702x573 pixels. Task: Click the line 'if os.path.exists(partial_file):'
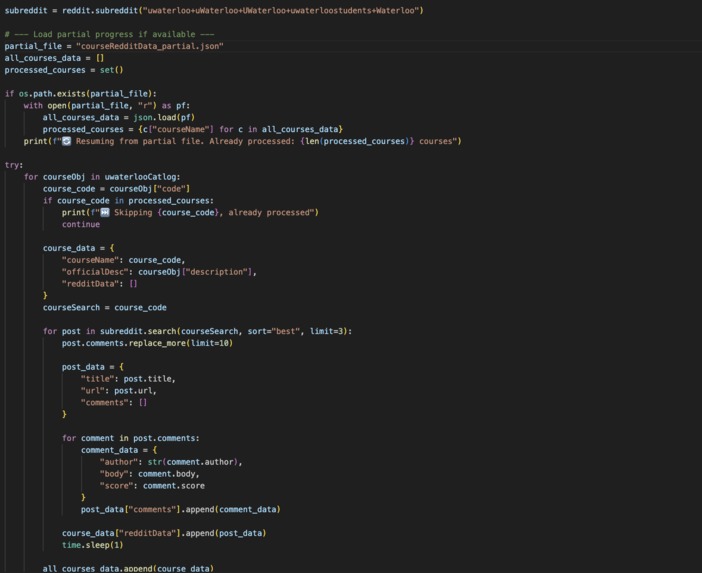coord(81,94)
